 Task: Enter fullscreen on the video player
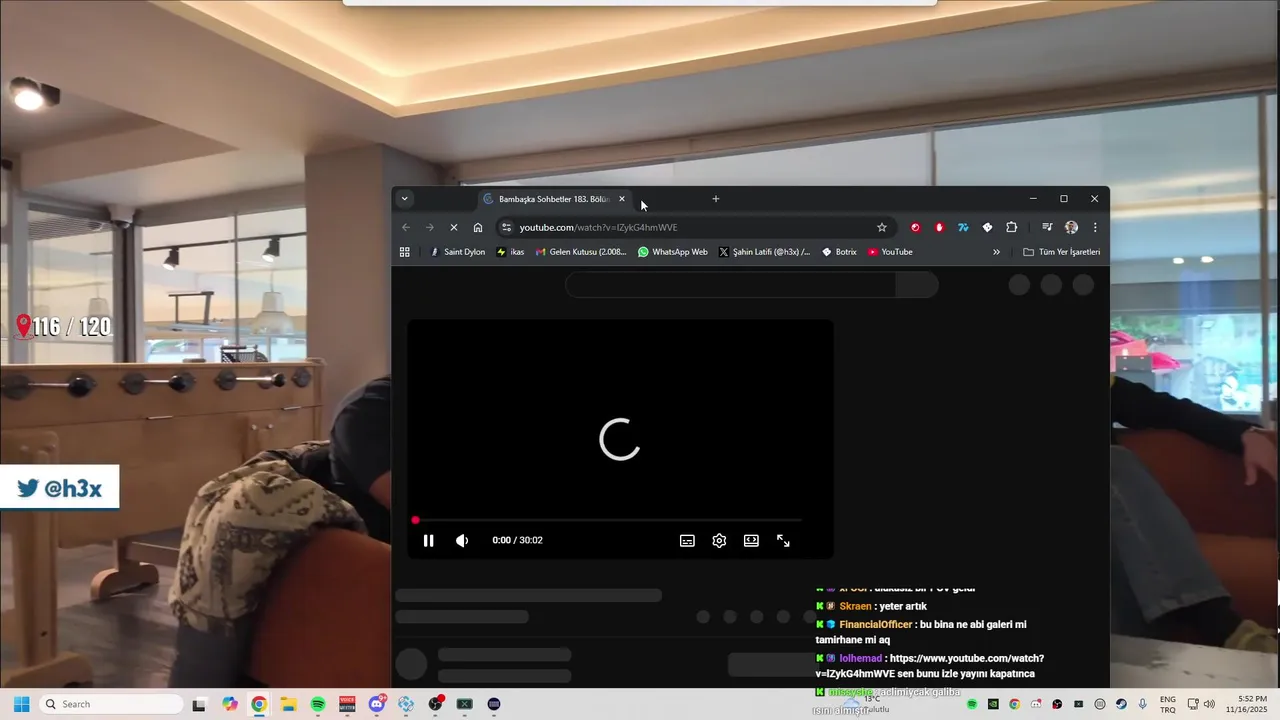pyautogui.click(x=783, y=540)
